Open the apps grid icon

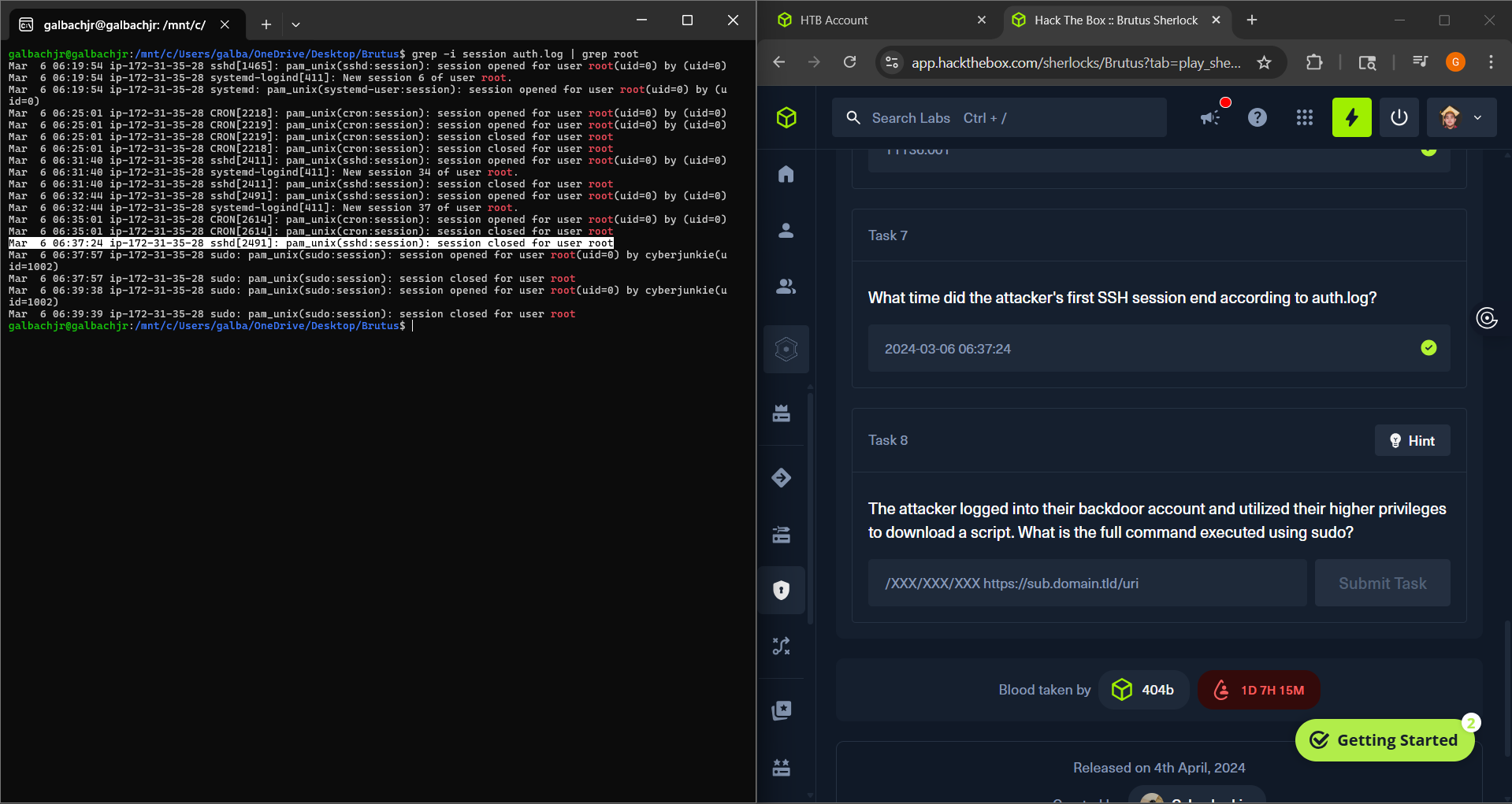(1305, 118)
